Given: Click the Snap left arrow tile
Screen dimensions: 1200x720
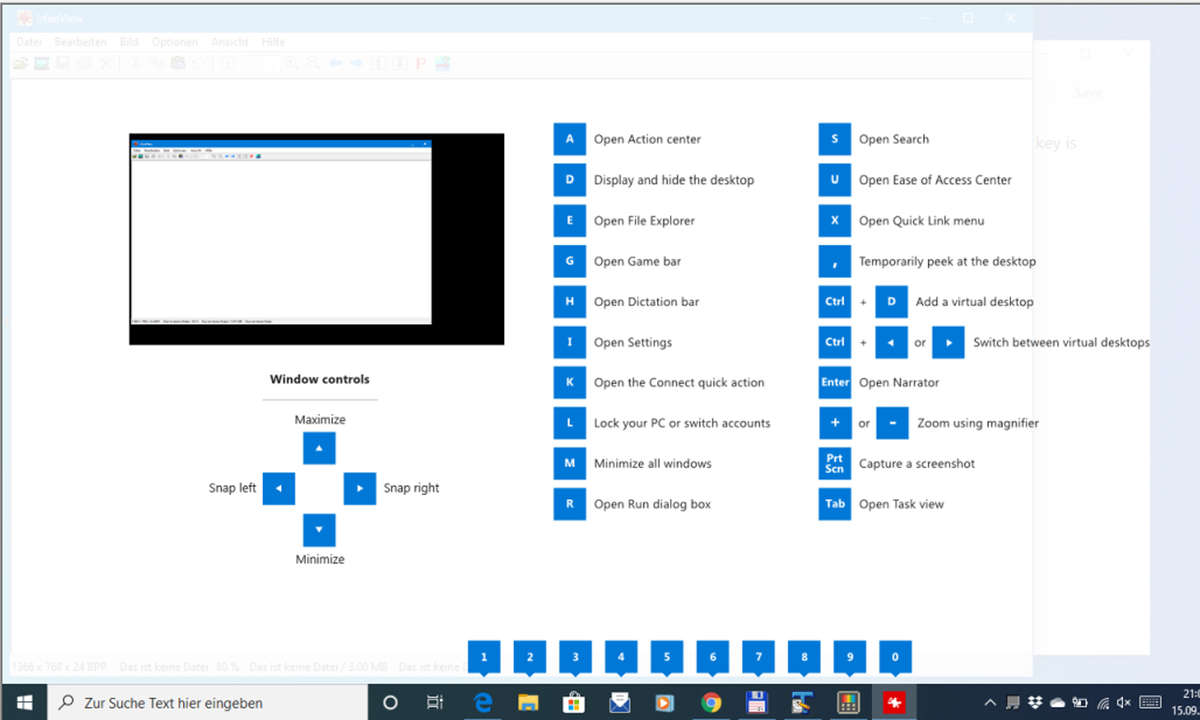Looking at the screenshot, I should [x=279, y=488].
